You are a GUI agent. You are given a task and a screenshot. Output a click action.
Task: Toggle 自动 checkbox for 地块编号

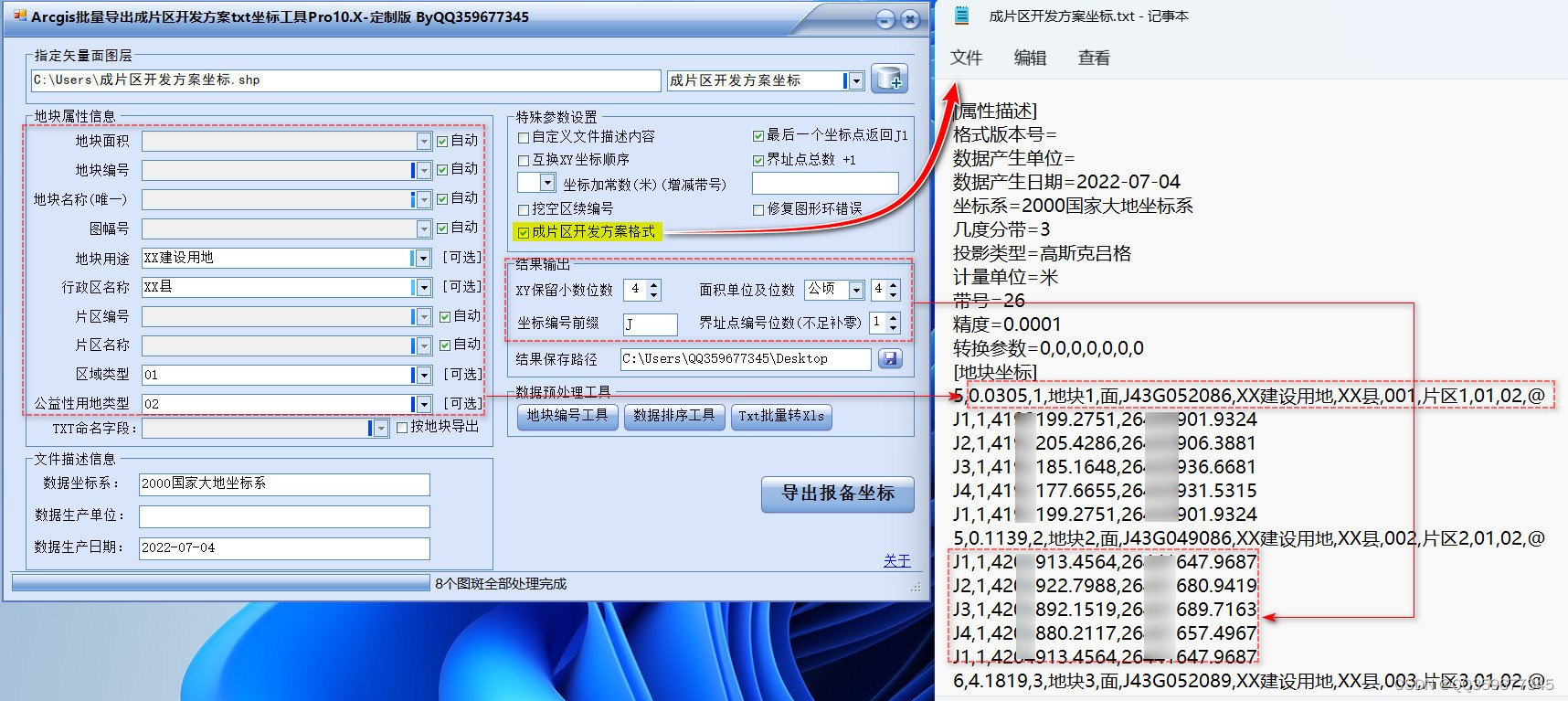[442, 169]
